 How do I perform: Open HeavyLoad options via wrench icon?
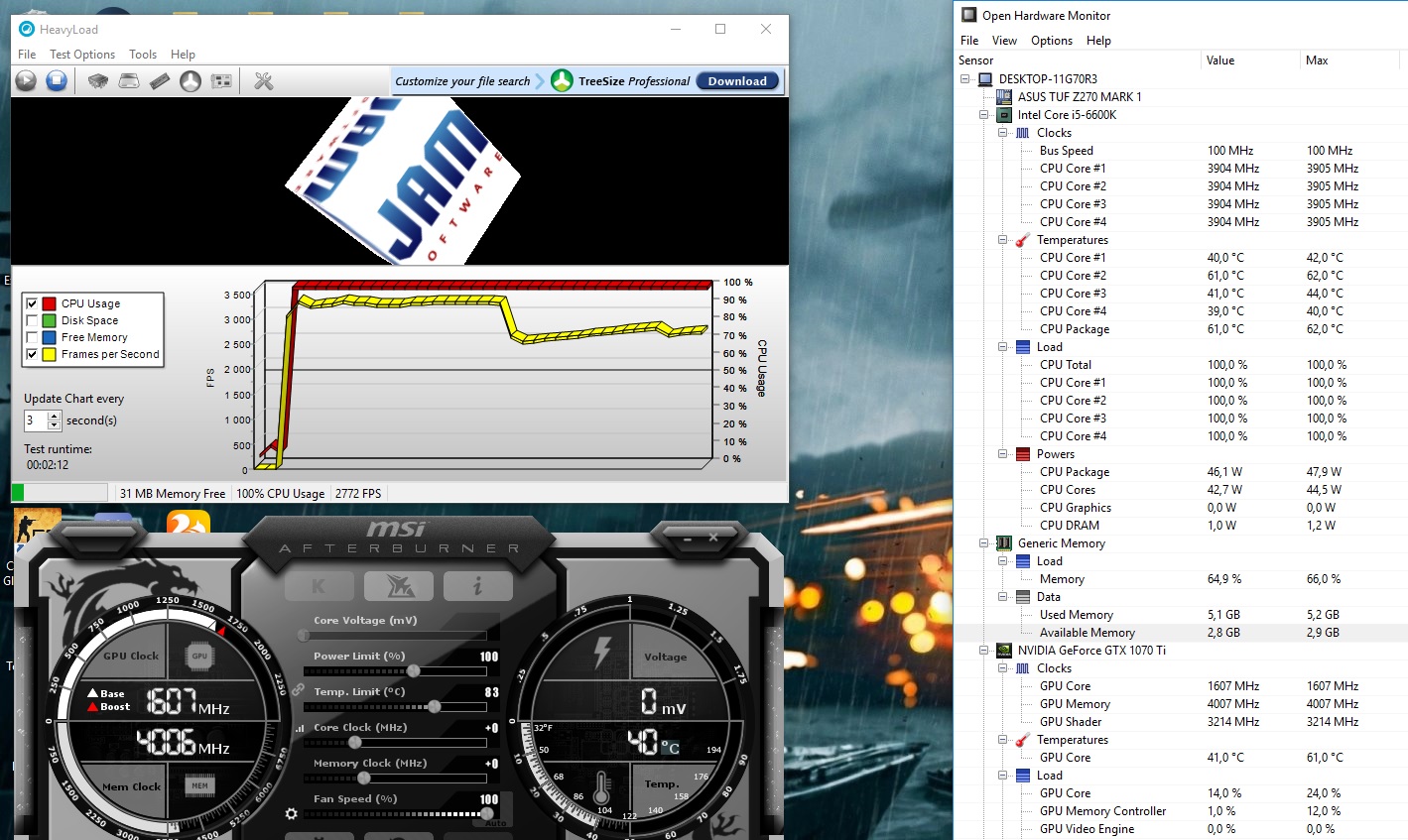pyautogui.click(x=263, y=81)
